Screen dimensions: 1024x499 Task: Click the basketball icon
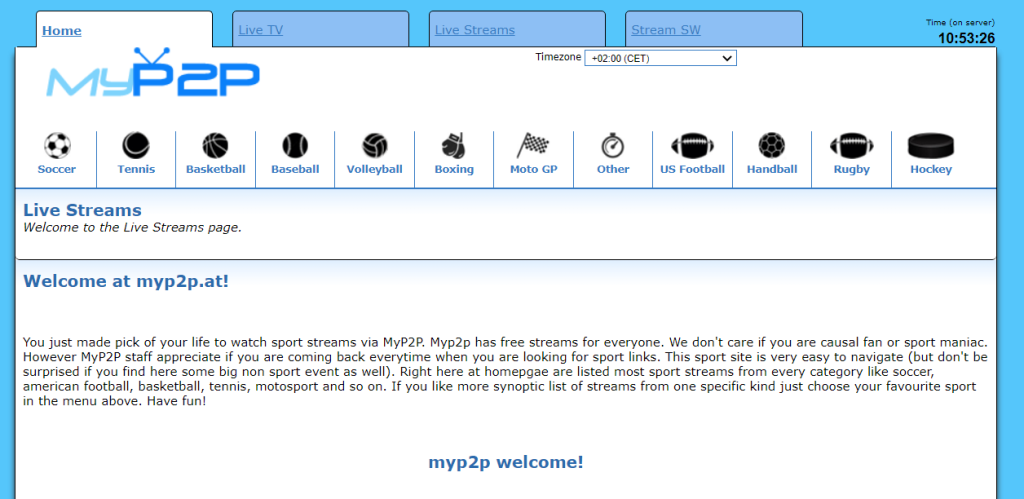coord(216,146)
